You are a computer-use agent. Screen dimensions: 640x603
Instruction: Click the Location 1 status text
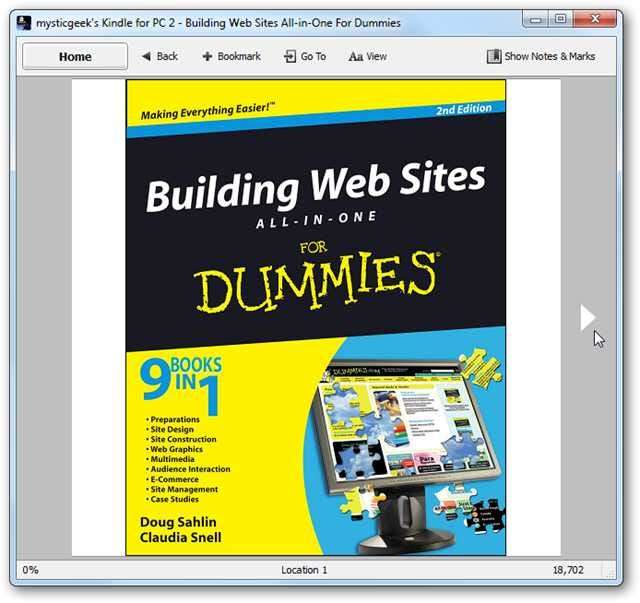click(x=304, y=570)
